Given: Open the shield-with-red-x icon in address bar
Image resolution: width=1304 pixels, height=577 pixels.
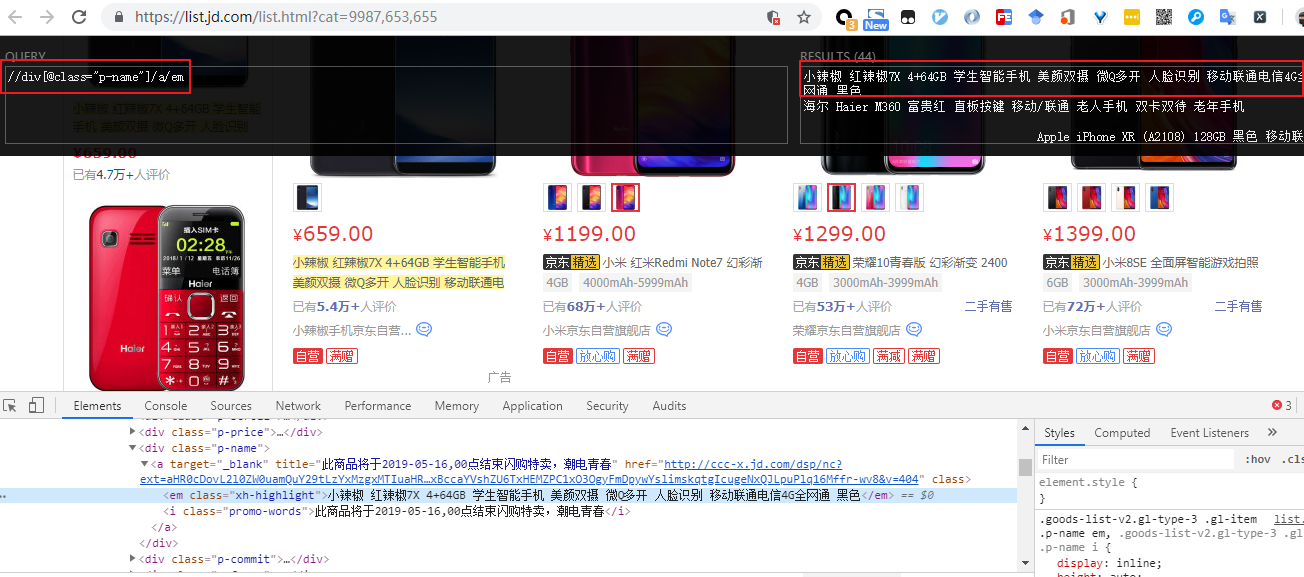Looking at the screenshot, I should (x=773, y=17).
